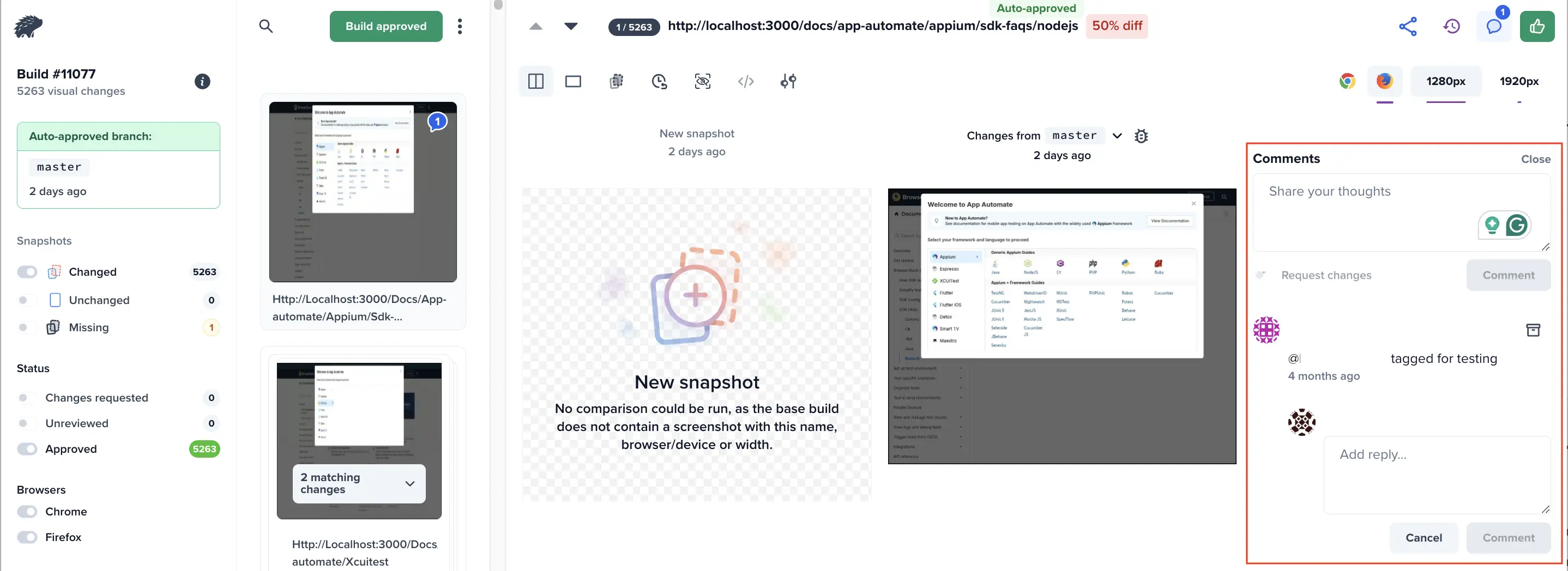Screen dimensions: 1568x571
Task: Click the Approved count badge 5263
Action: pos(204,449)
